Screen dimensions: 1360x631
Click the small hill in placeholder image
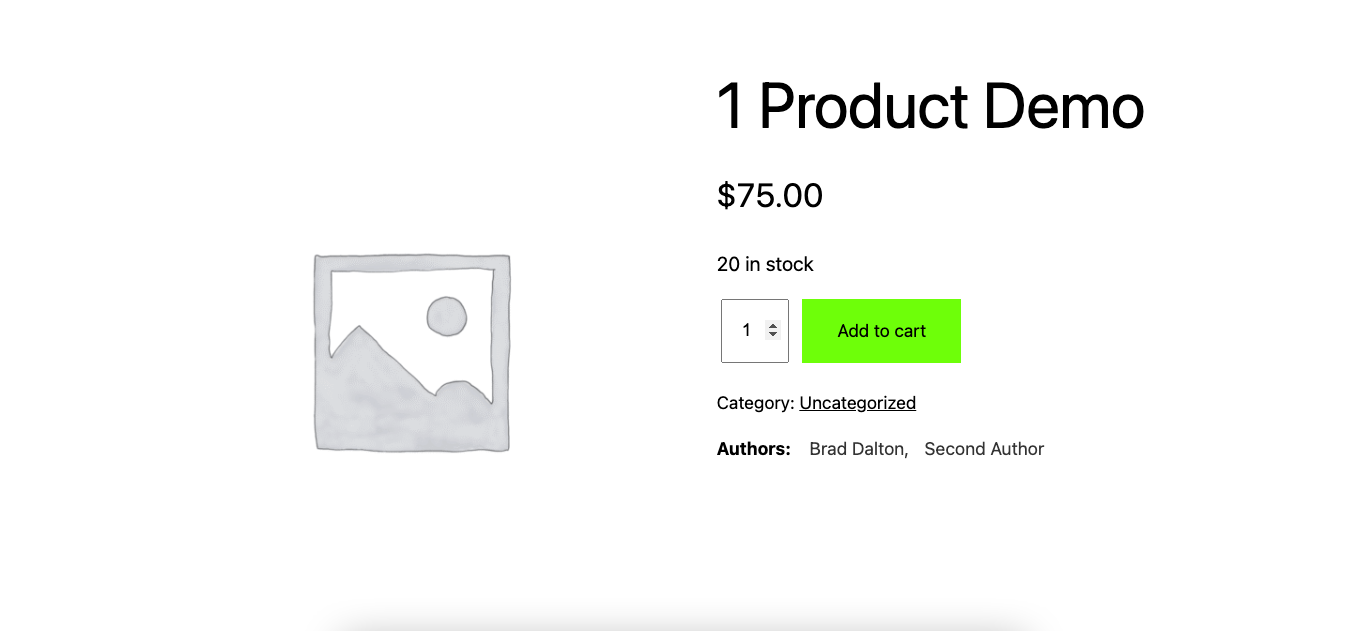tap(462, 392)
